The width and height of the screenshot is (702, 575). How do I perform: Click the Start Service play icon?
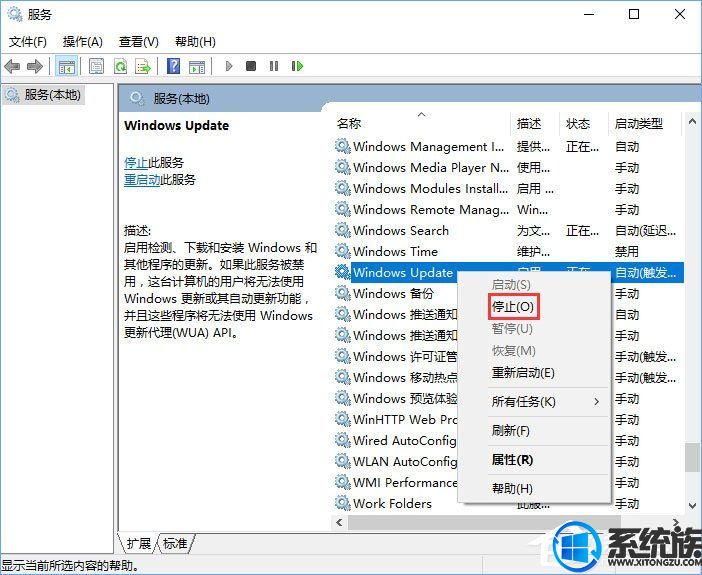tap(229, 66)
